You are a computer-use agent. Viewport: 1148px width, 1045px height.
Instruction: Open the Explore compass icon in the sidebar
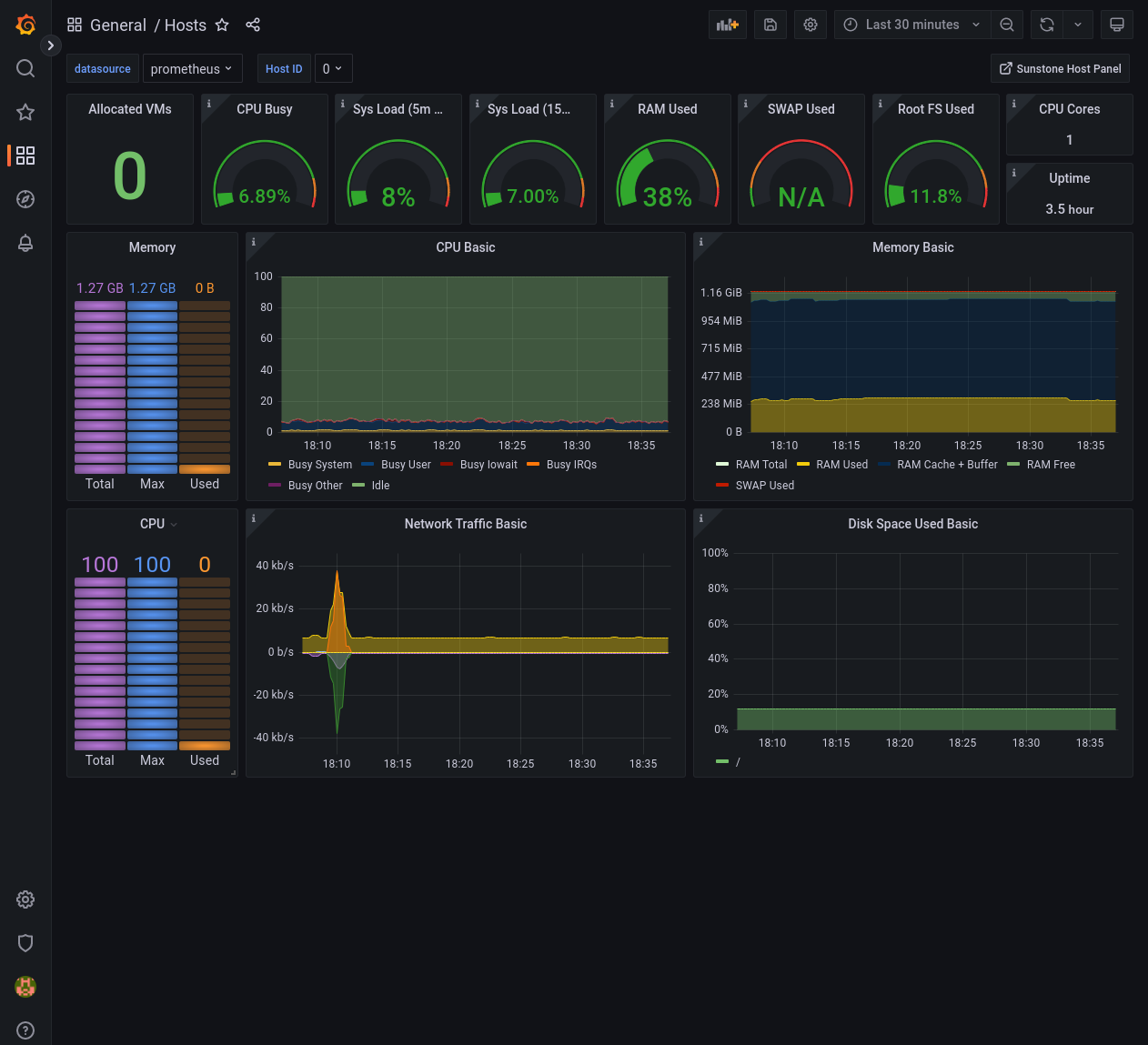coord(25,199)
